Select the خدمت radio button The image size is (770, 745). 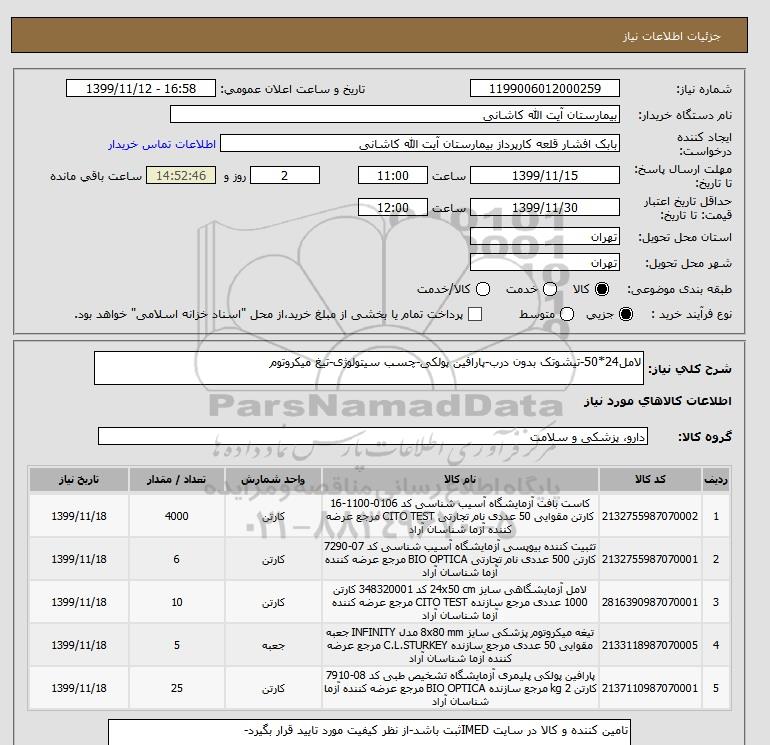[x=550, y=289]
